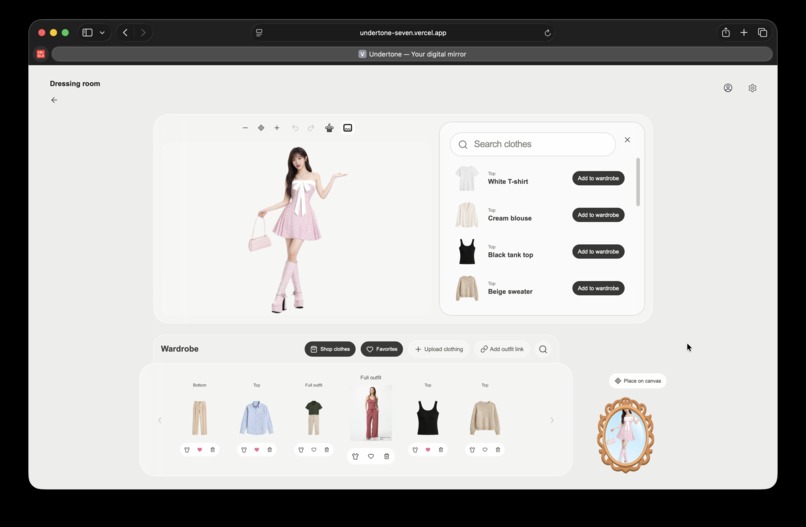Add Cream blouse to wardrobe
The height and width of the screenshot is (527, 806).
click(x=598, y=215)
